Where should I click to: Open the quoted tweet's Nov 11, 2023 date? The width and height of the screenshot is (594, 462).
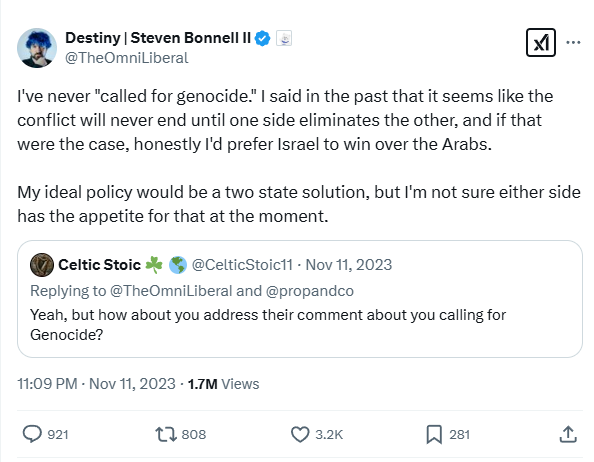pyautogui.click(x=349, y=265)
